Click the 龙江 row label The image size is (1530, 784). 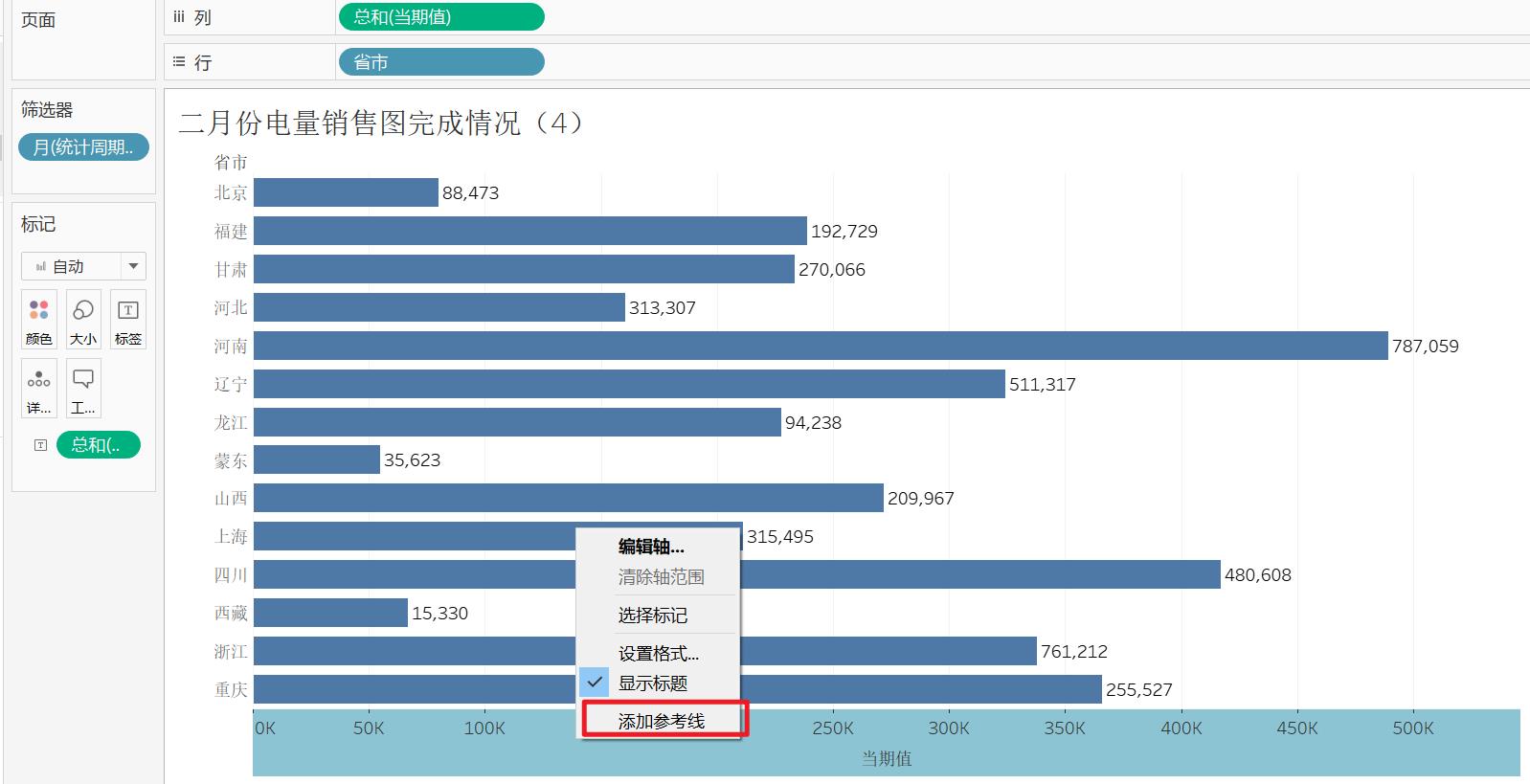click(x=231, y=422)
